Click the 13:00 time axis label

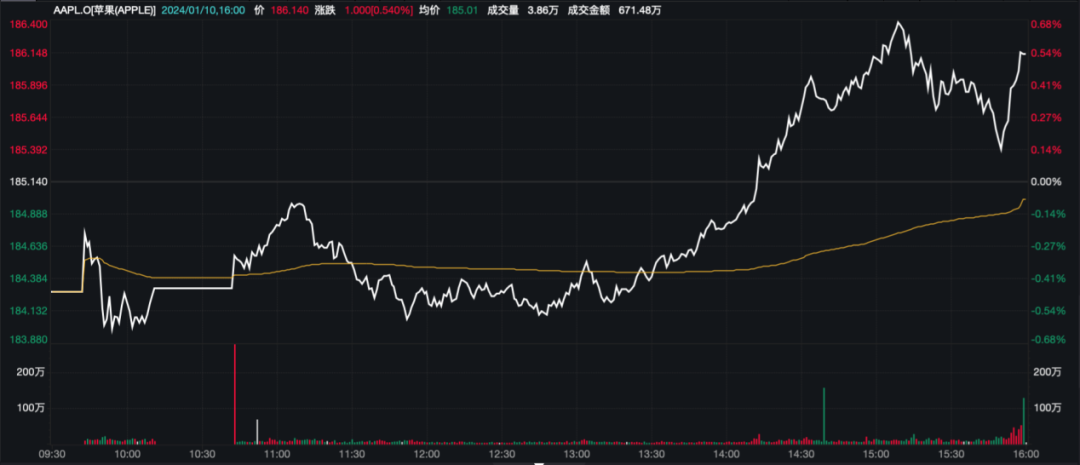577,455
